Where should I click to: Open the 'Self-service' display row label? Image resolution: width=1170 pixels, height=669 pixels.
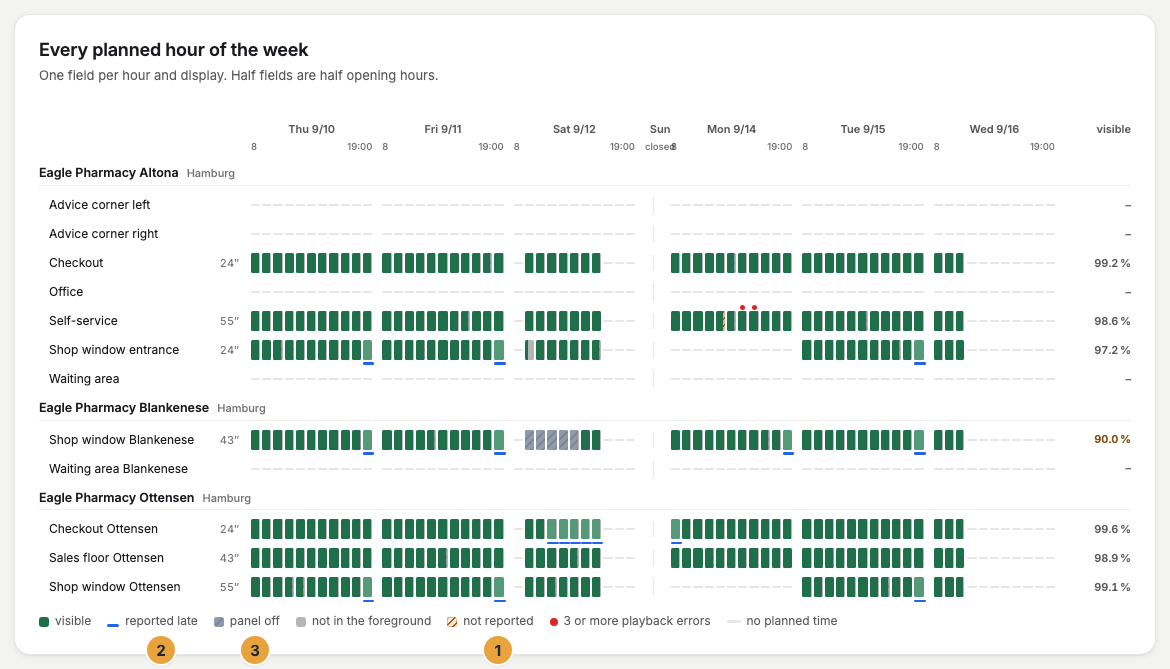coord(84,321)
